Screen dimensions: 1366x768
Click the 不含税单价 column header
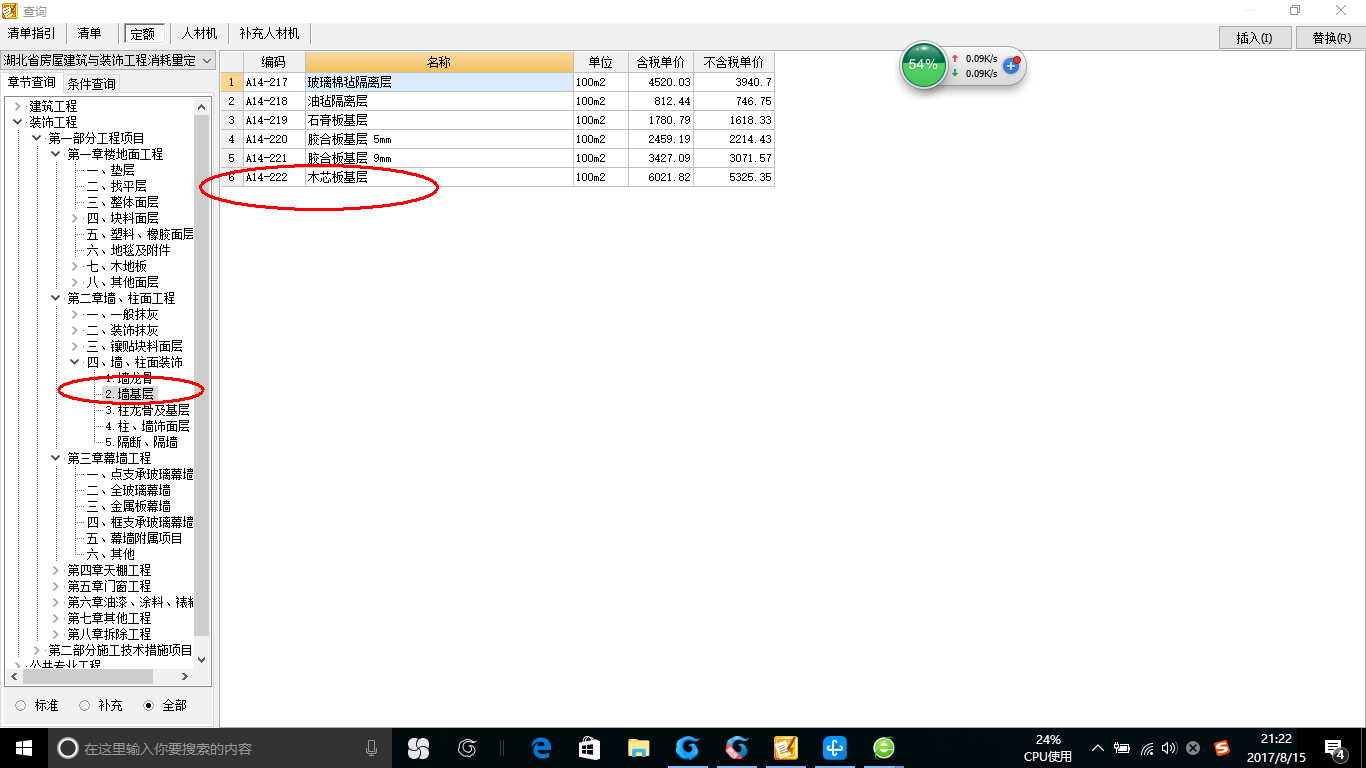[733, 62]
